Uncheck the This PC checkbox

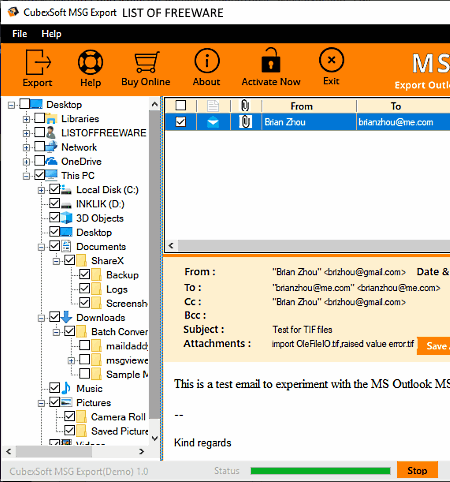pyautogui.click(x=40, y=175)
